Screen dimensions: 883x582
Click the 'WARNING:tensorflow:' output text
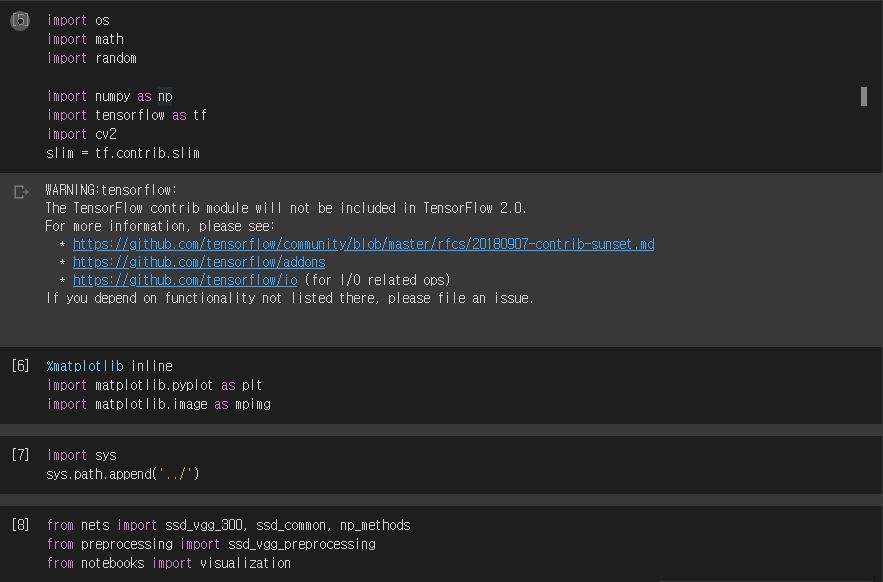point(111,190)
